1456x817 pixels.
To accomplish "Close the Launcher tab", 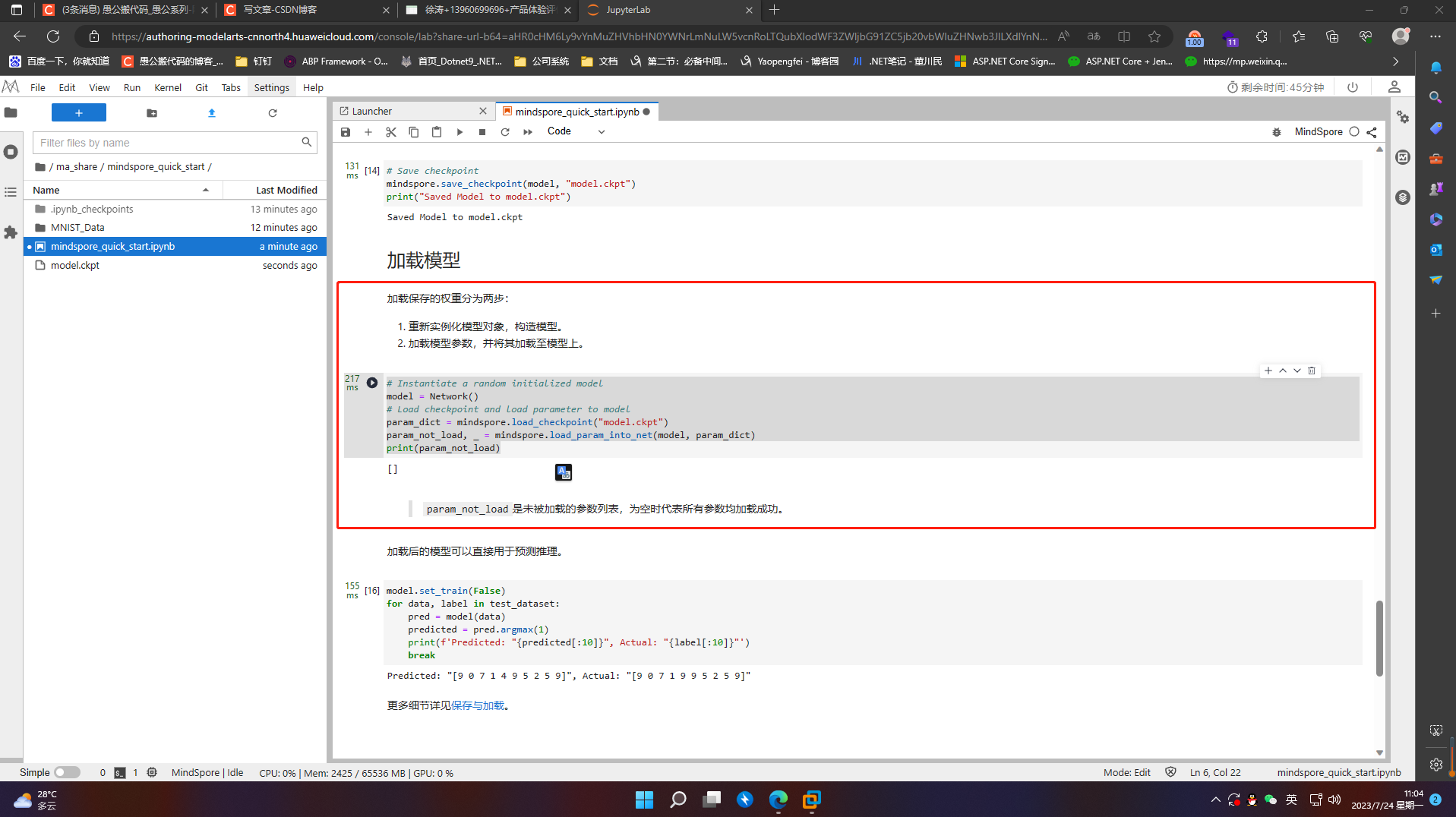I will 483,112.
